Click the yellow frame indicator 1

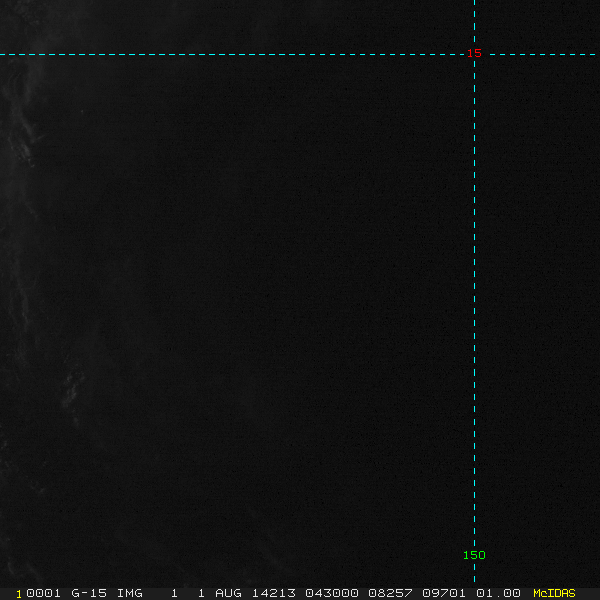pyautogui.click(x=19, y=594)
